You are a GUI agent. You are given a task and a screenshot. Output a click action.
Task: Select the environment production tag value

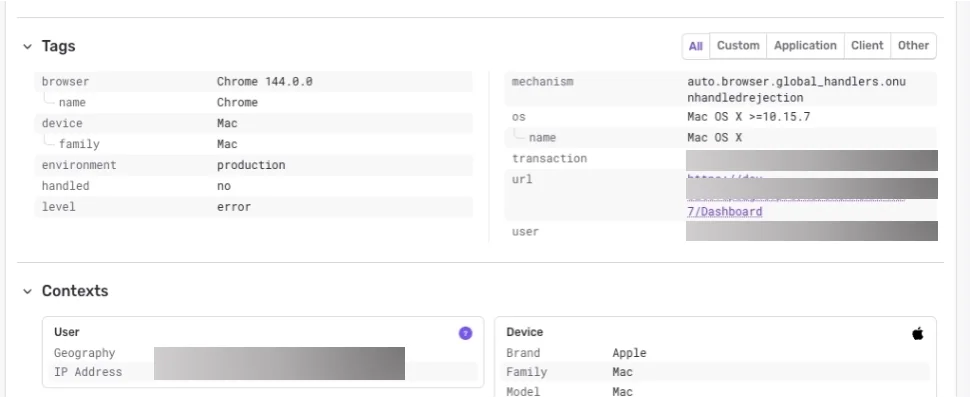pos(251,165)
